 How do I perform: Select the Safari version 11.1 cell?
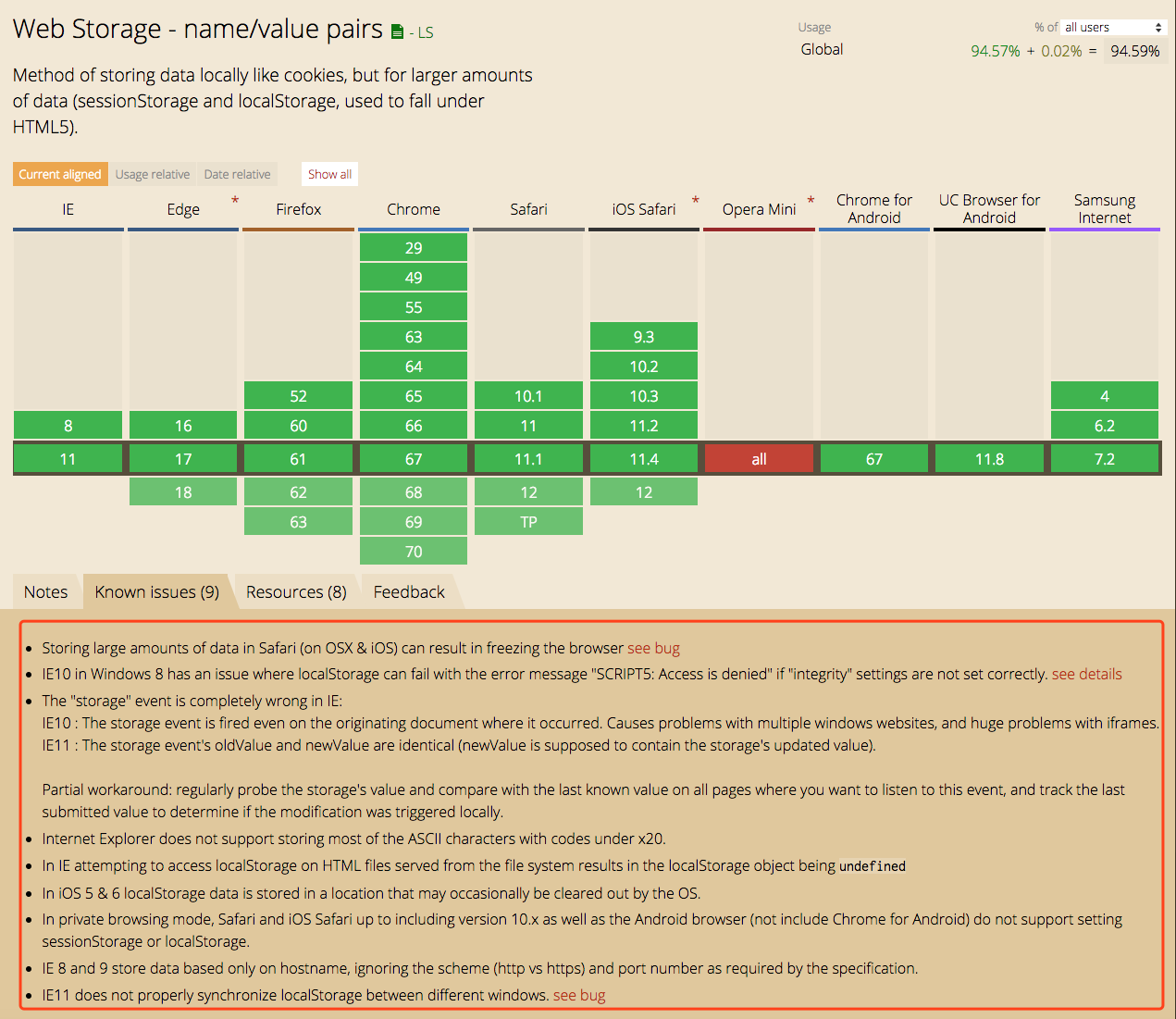tap(528, 459)
